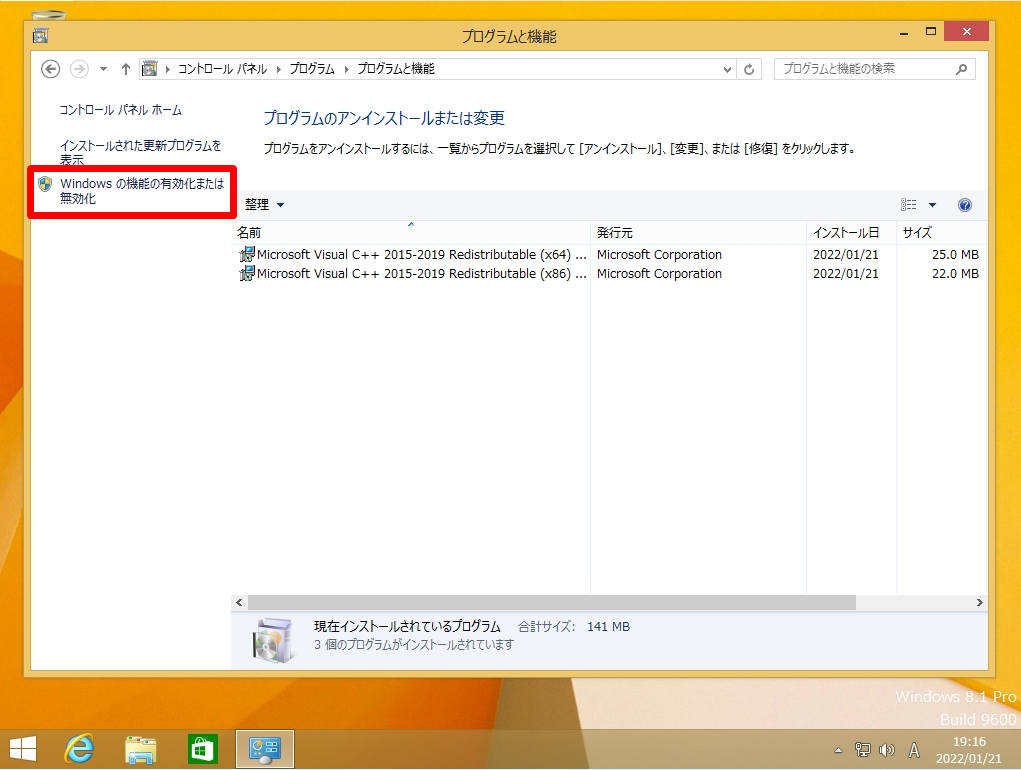Click the Forward navigation arrow
The height and width of the screenshot is (770, 1021).
click(x=79, y=69)
